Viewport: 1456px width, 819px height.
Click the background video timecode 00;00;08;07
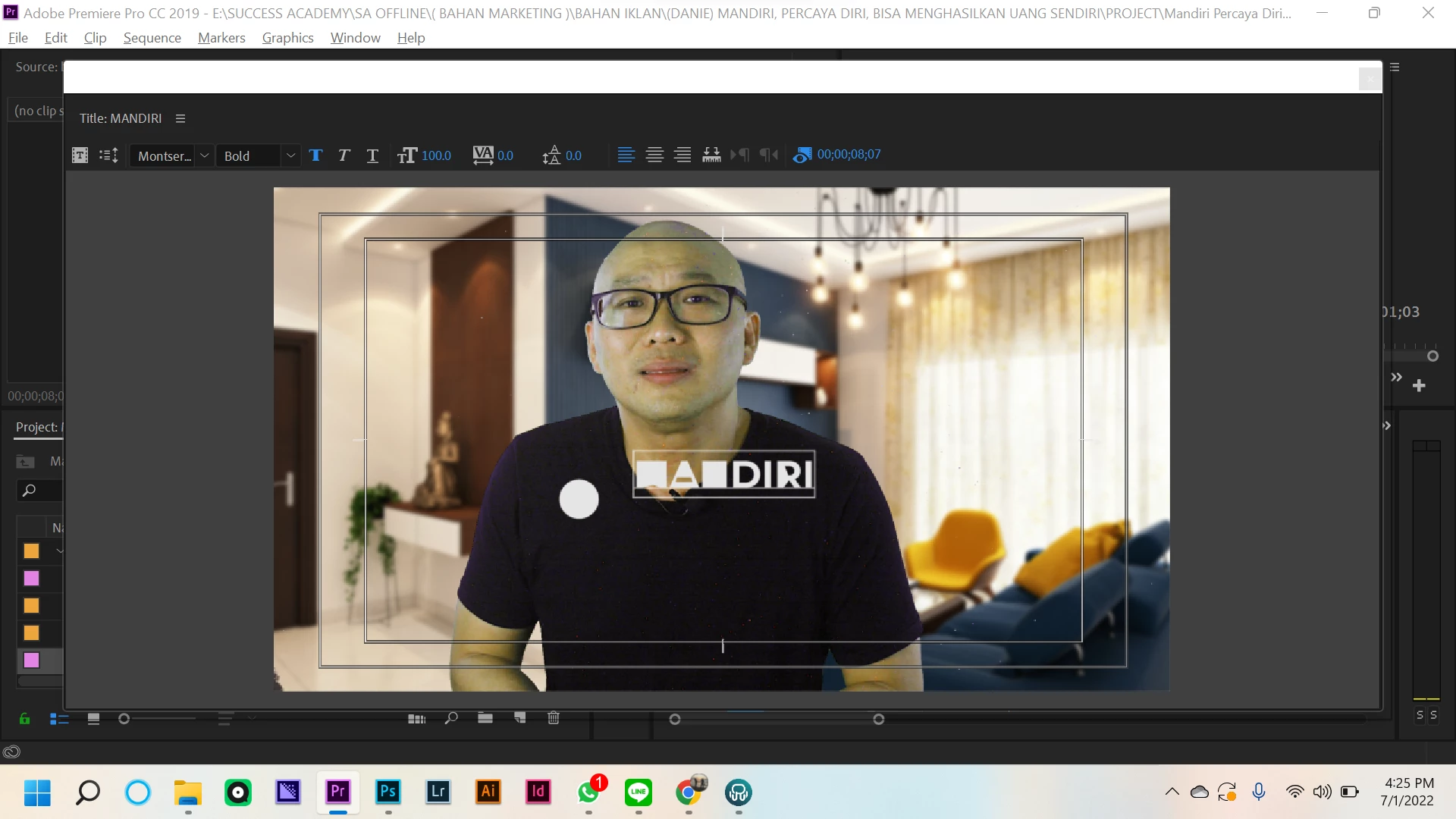pos(849,155)
